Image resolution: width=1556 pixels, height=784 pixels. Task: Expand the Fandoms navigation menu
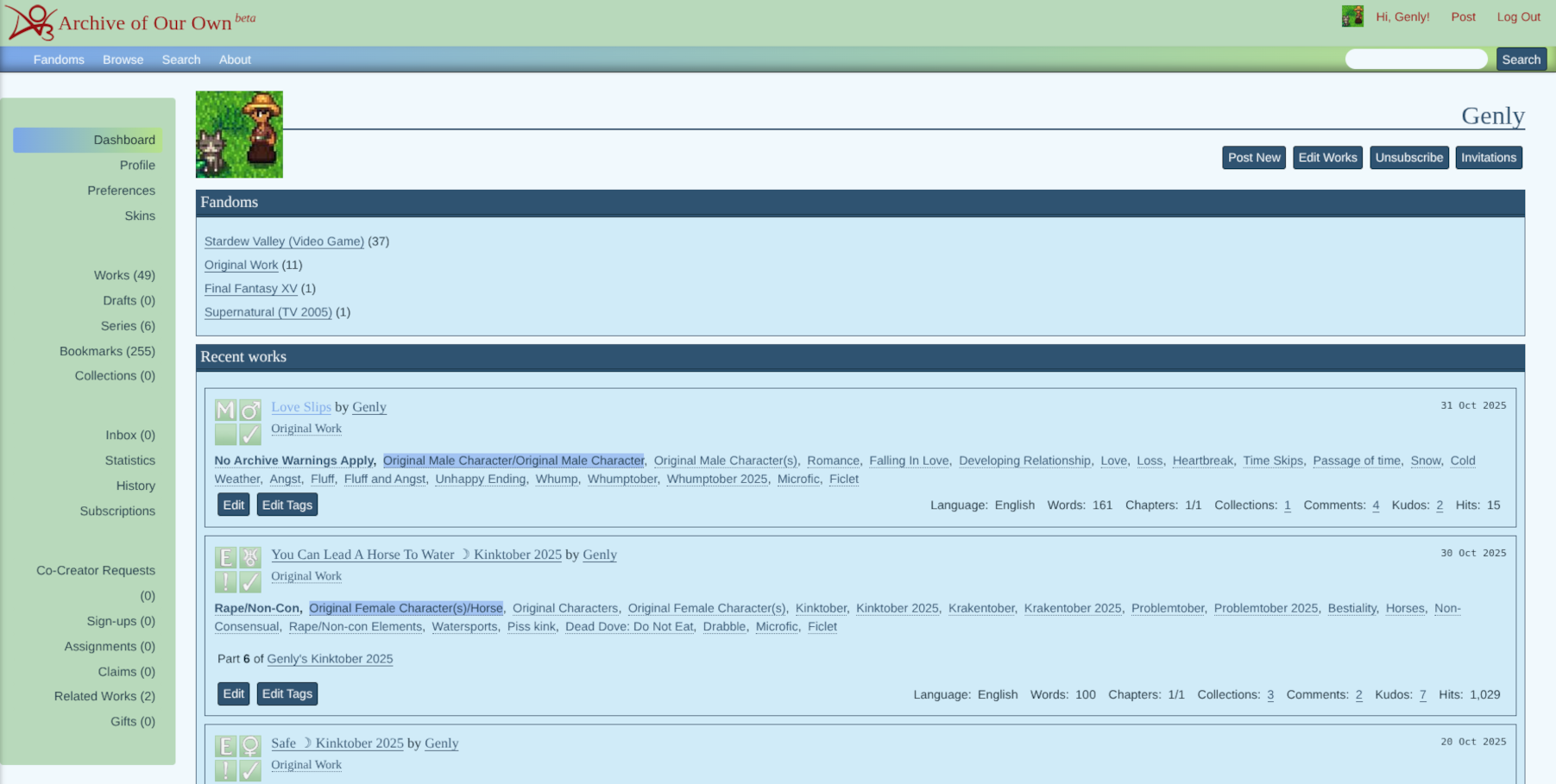tap(59, 60)
